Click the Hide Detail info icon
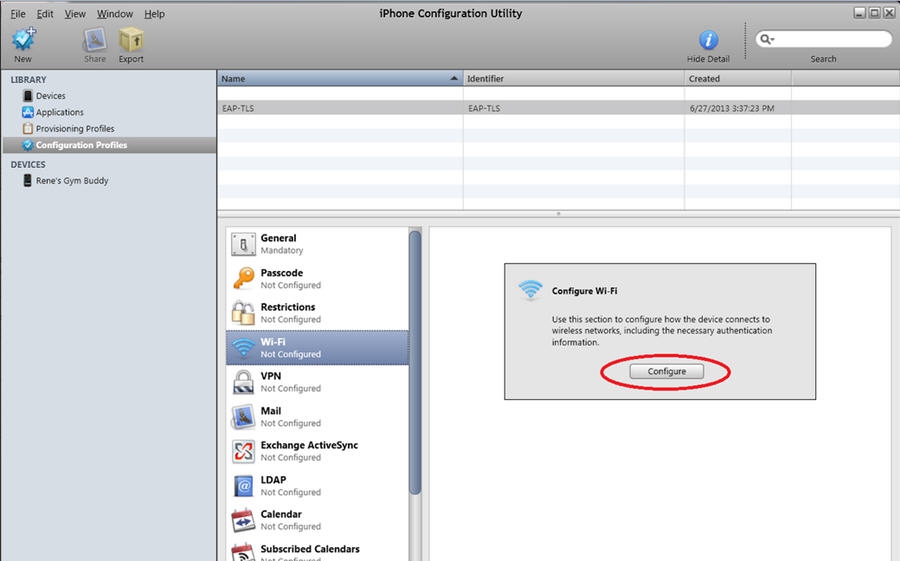 tap(708, 40)
